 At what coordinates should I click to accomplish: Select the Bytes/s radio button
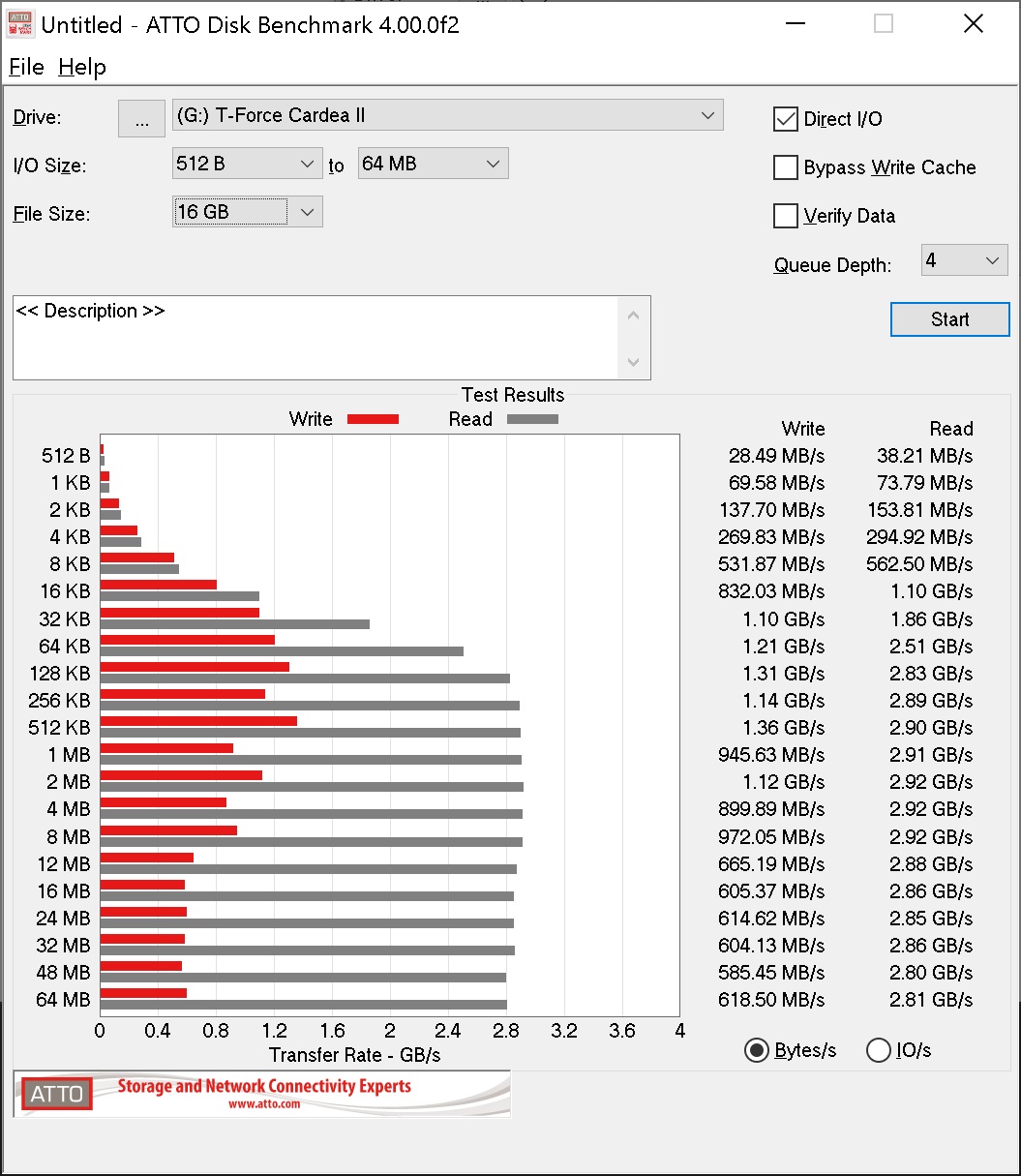pyautogui.click(x=756, y=1050)
